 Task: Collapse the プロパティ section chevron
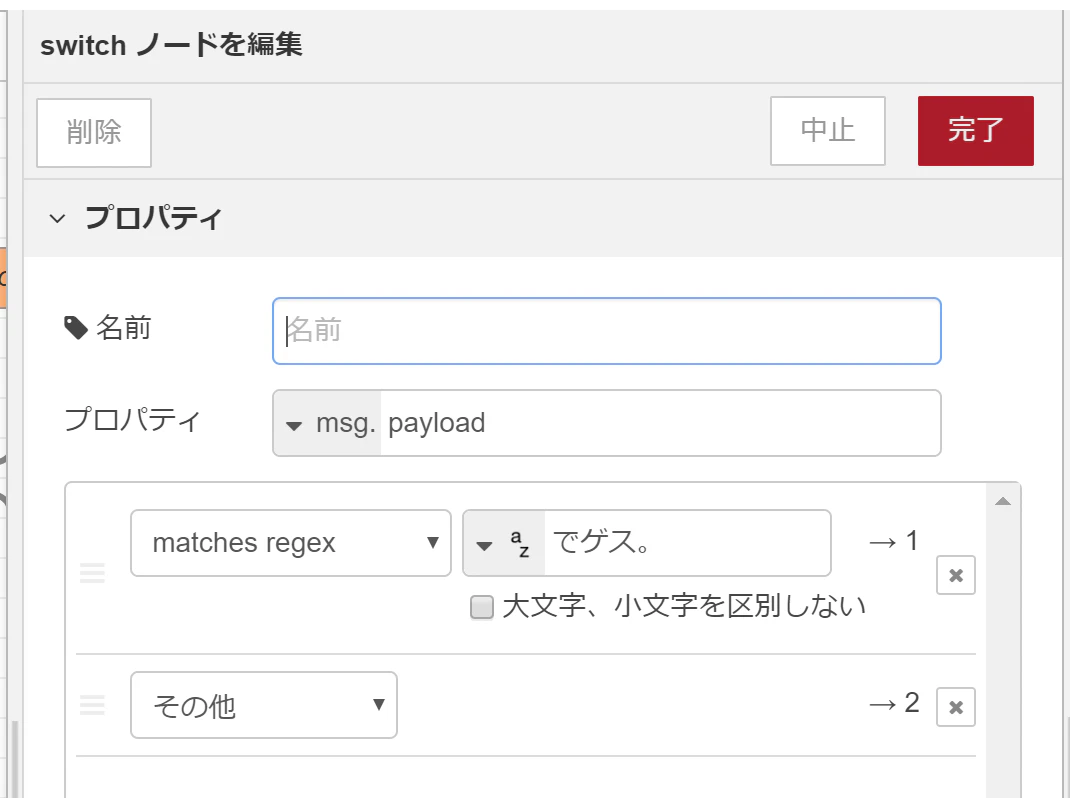click(57, 218)
